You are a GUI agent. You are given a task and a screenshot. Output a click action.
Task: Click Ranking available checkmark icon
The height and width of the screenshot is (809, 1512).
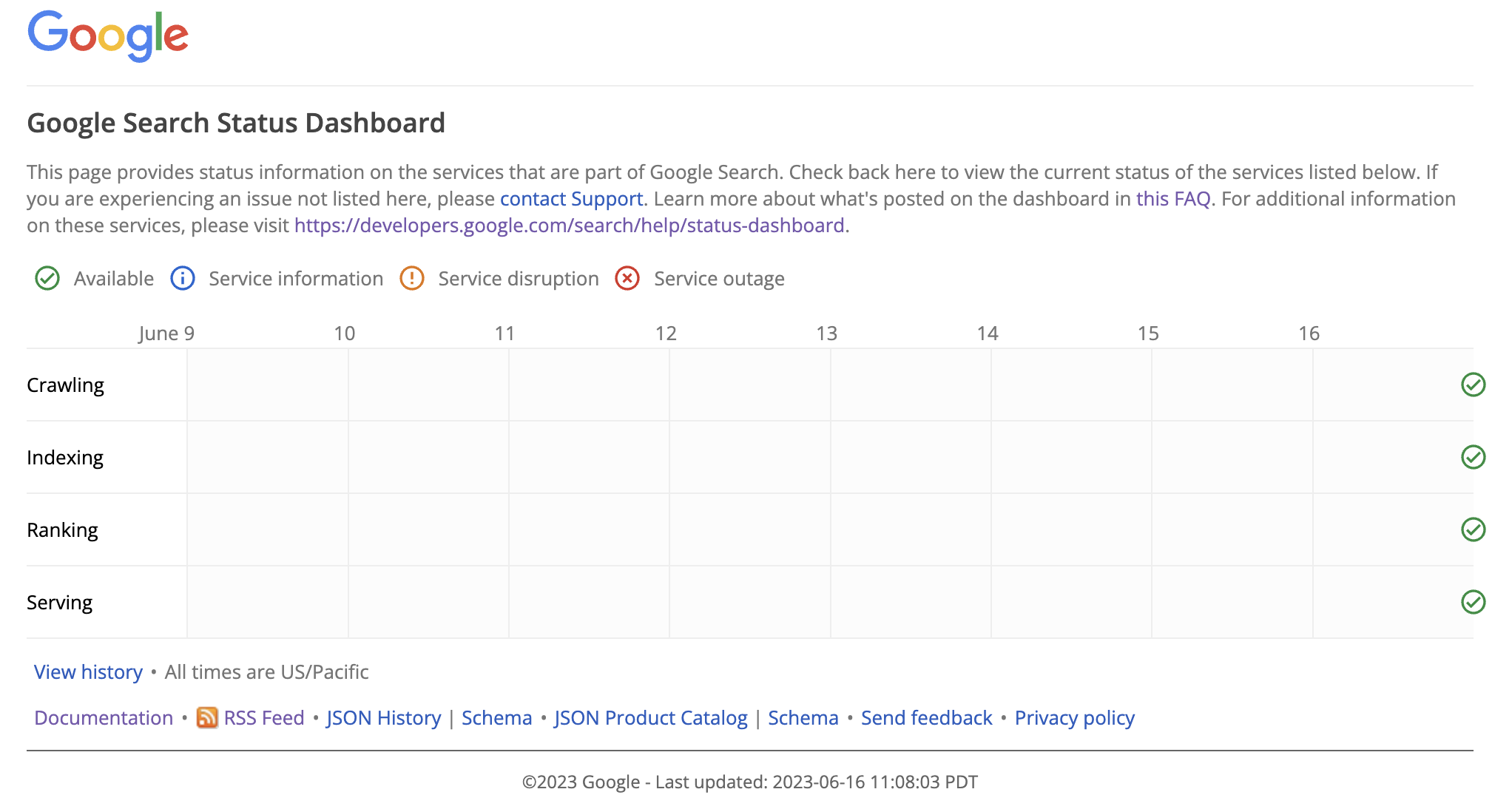click(x=1473, y=529)
